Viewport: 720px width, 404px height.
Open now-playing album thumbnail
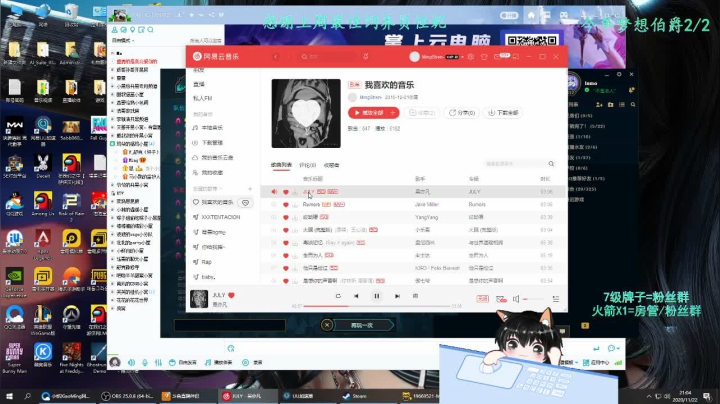199,299
